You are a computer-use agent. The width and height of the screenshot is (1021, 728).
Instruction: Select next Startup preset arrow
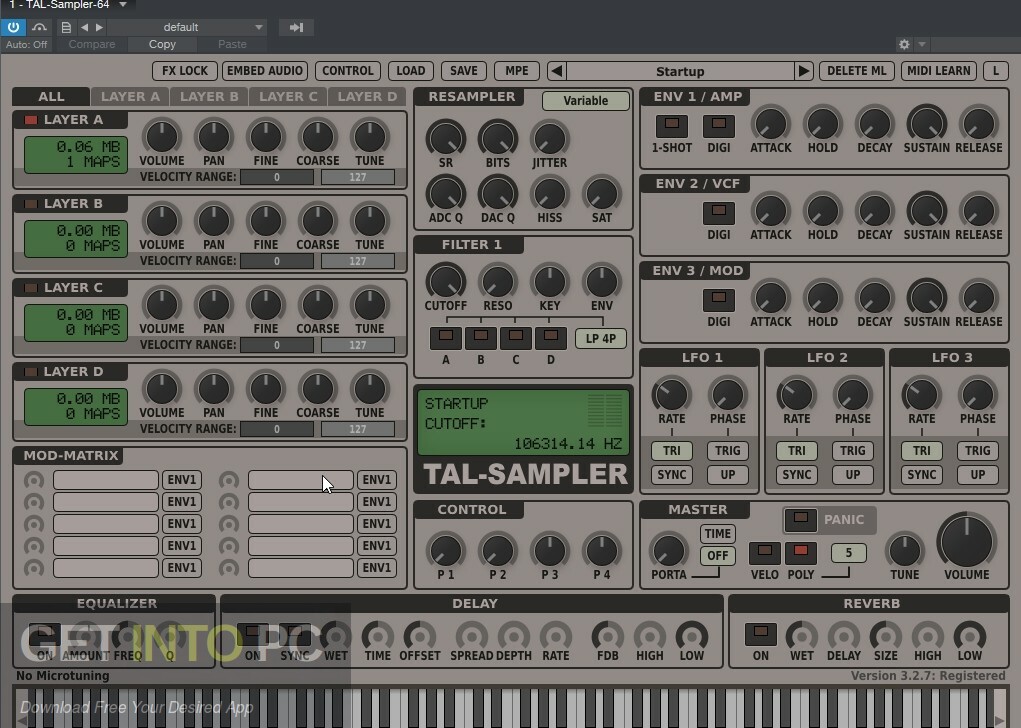(804, 71)
